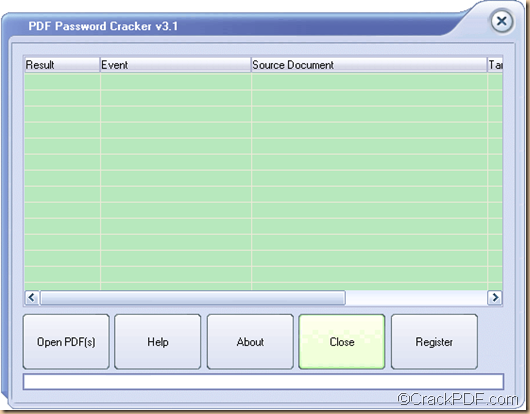Open the Register button

(x=434, y=342)
